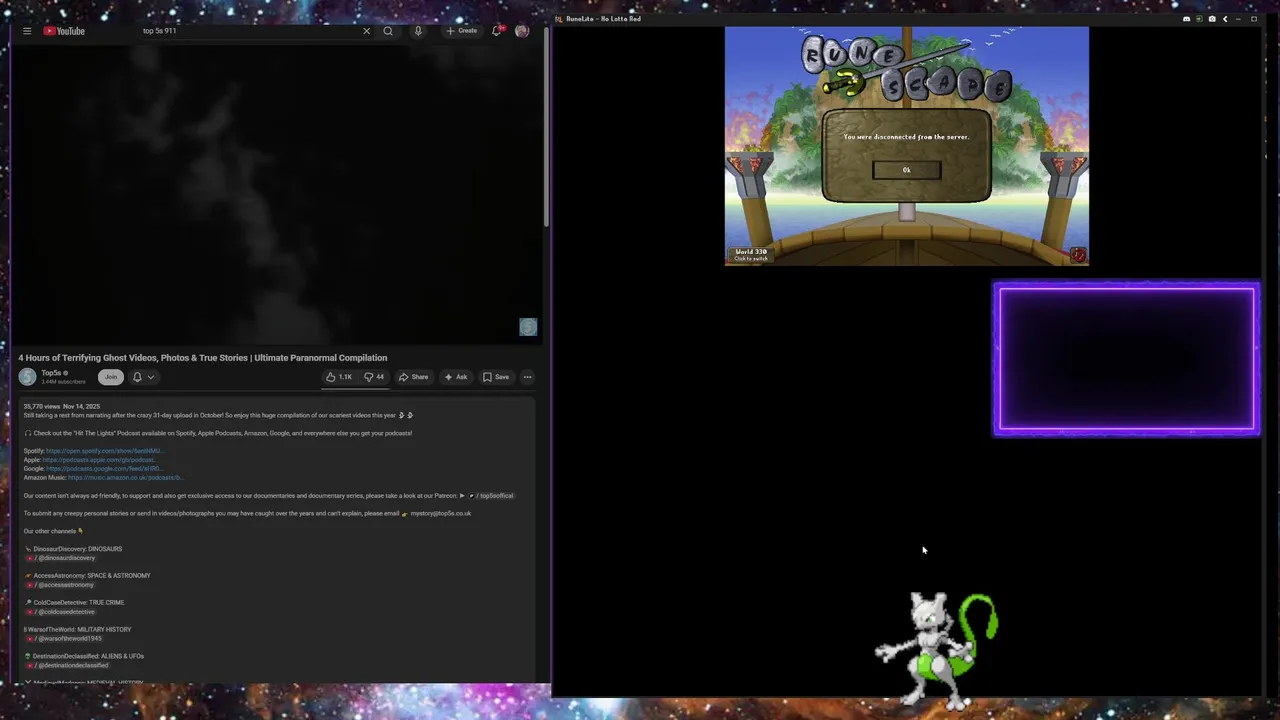Open subscription notification bell dropdown
Image resolution: width=1280 pixels, height=720 pixels.
click(x=143, y=377)
